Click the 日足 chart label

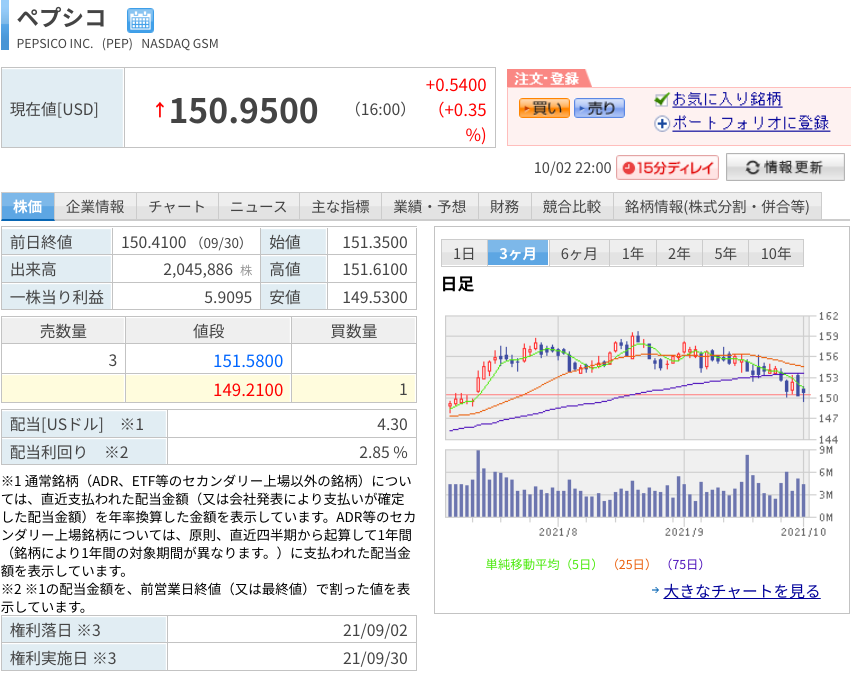coord(458,284)
